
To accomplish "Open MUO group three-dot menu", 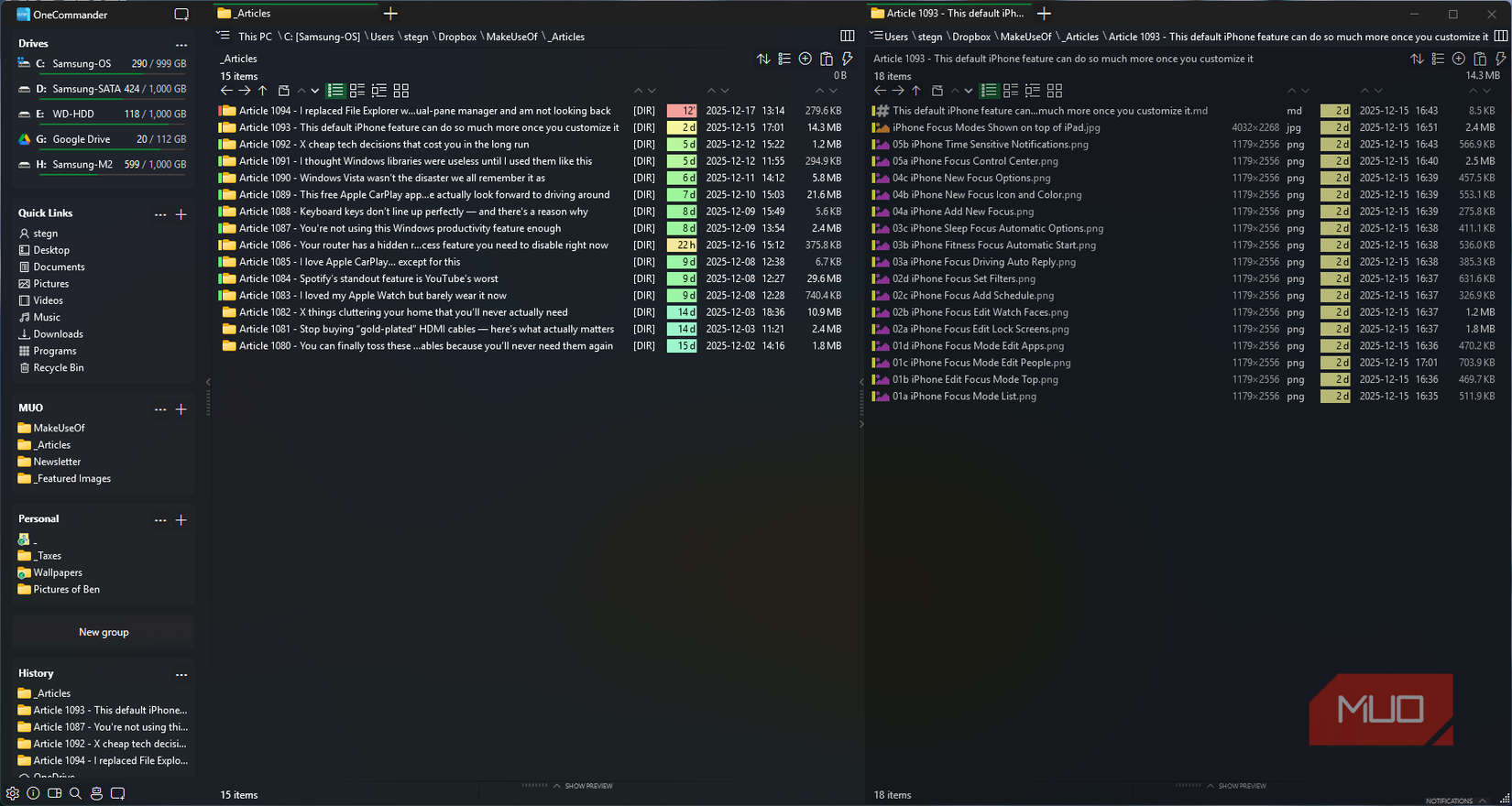I will coord(160,409).
